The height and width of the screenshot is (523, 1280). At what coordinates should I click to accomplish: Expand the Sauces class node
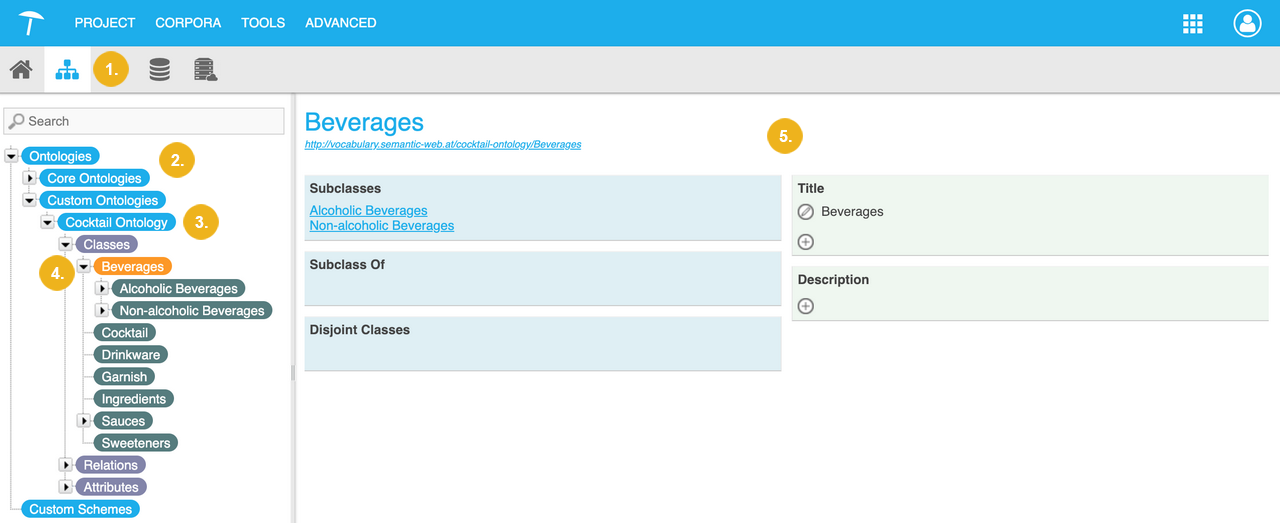click(84, 421)
